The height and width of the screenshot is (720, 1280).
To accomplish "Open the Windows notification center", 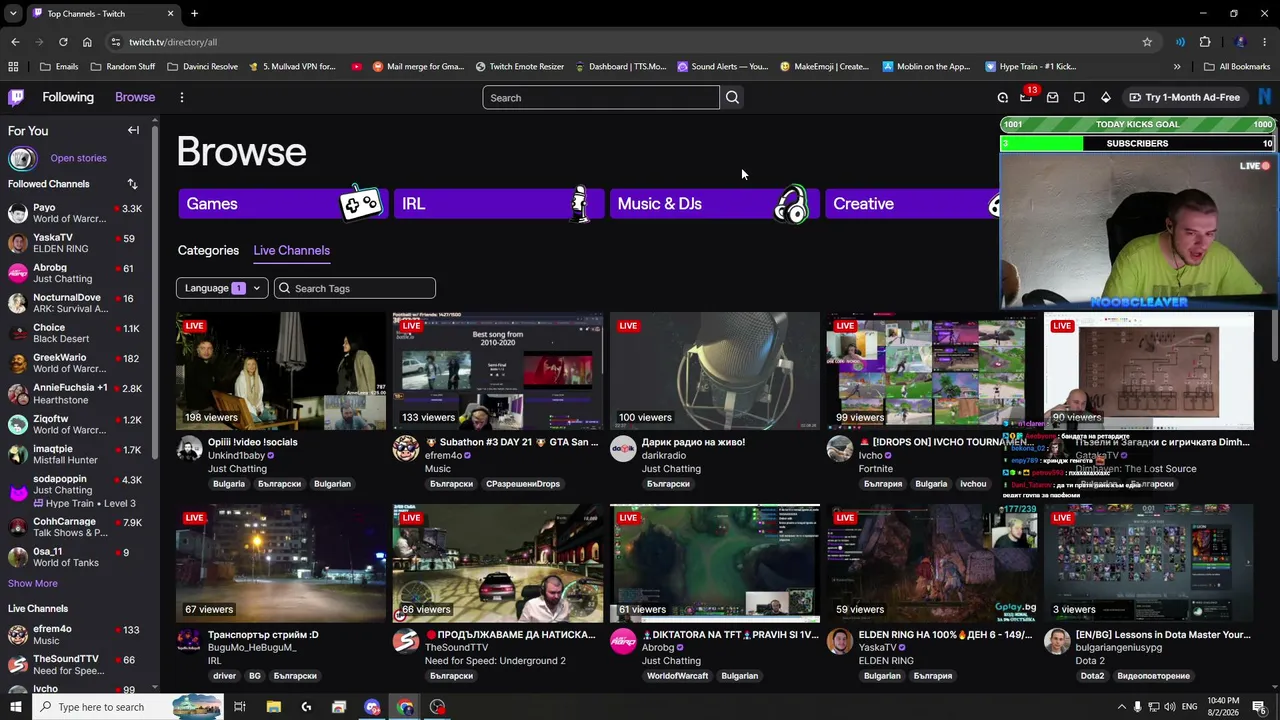I will click(x=1259, y=707).
